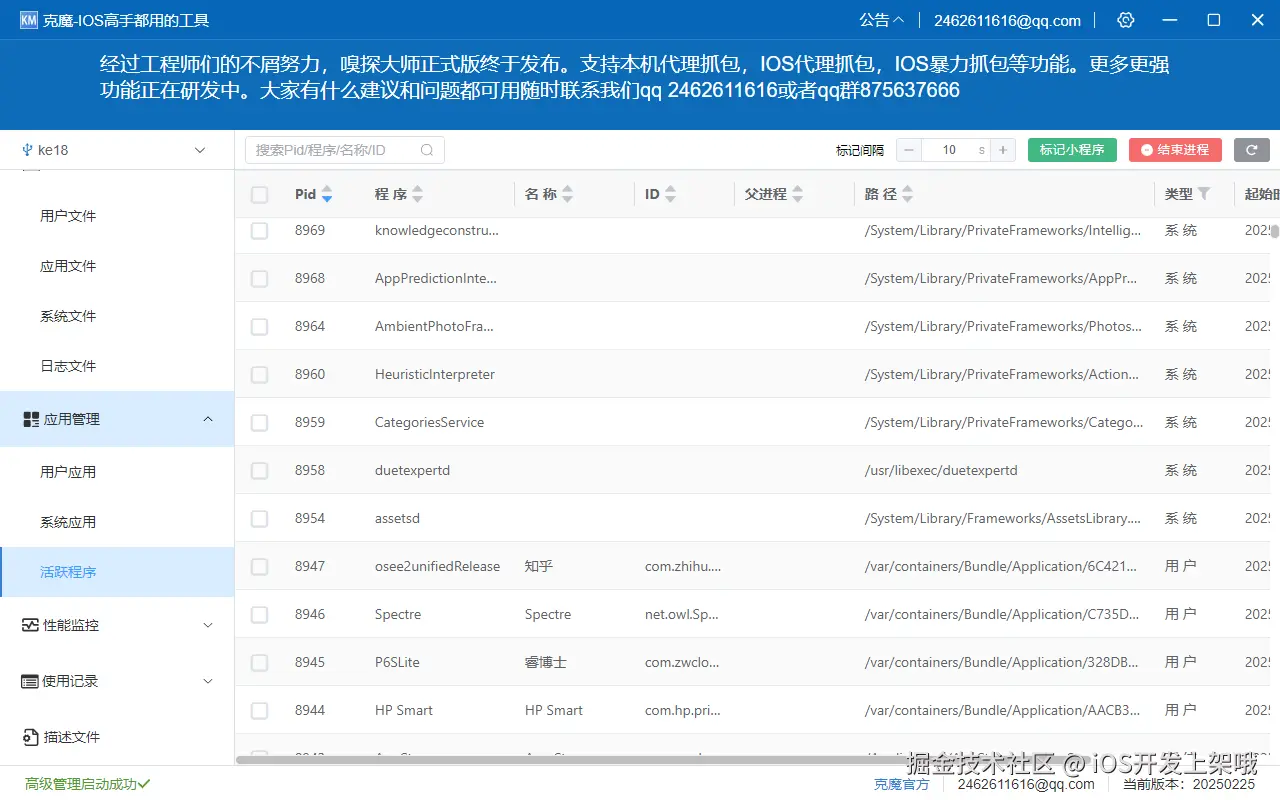Check the HP Smart row checkbox
This screenshot has height=800, width=1280.
point(259,711)
